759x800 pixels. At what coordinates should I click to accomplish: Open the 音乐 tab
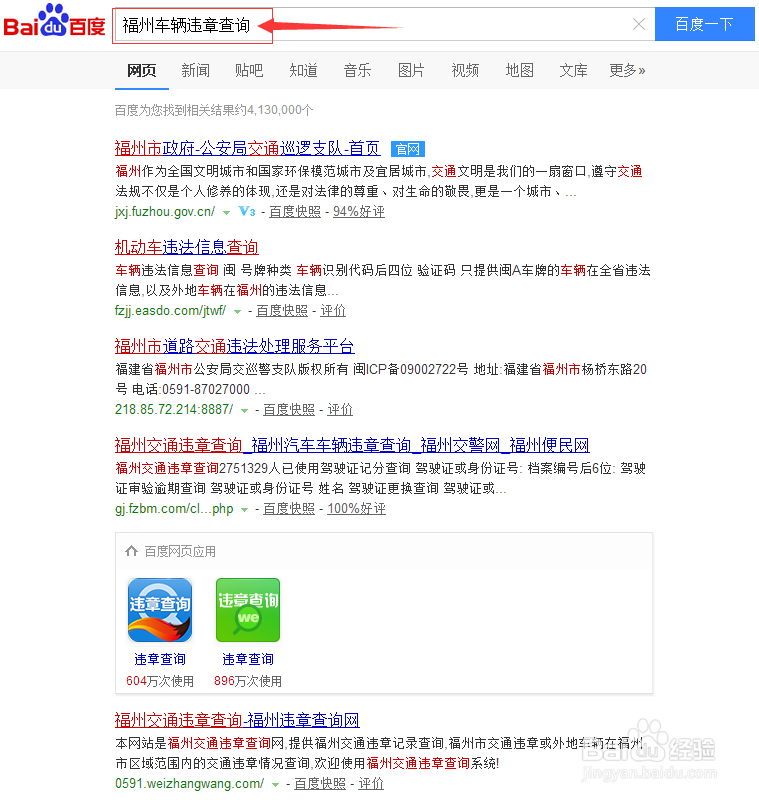pos(357,70)
